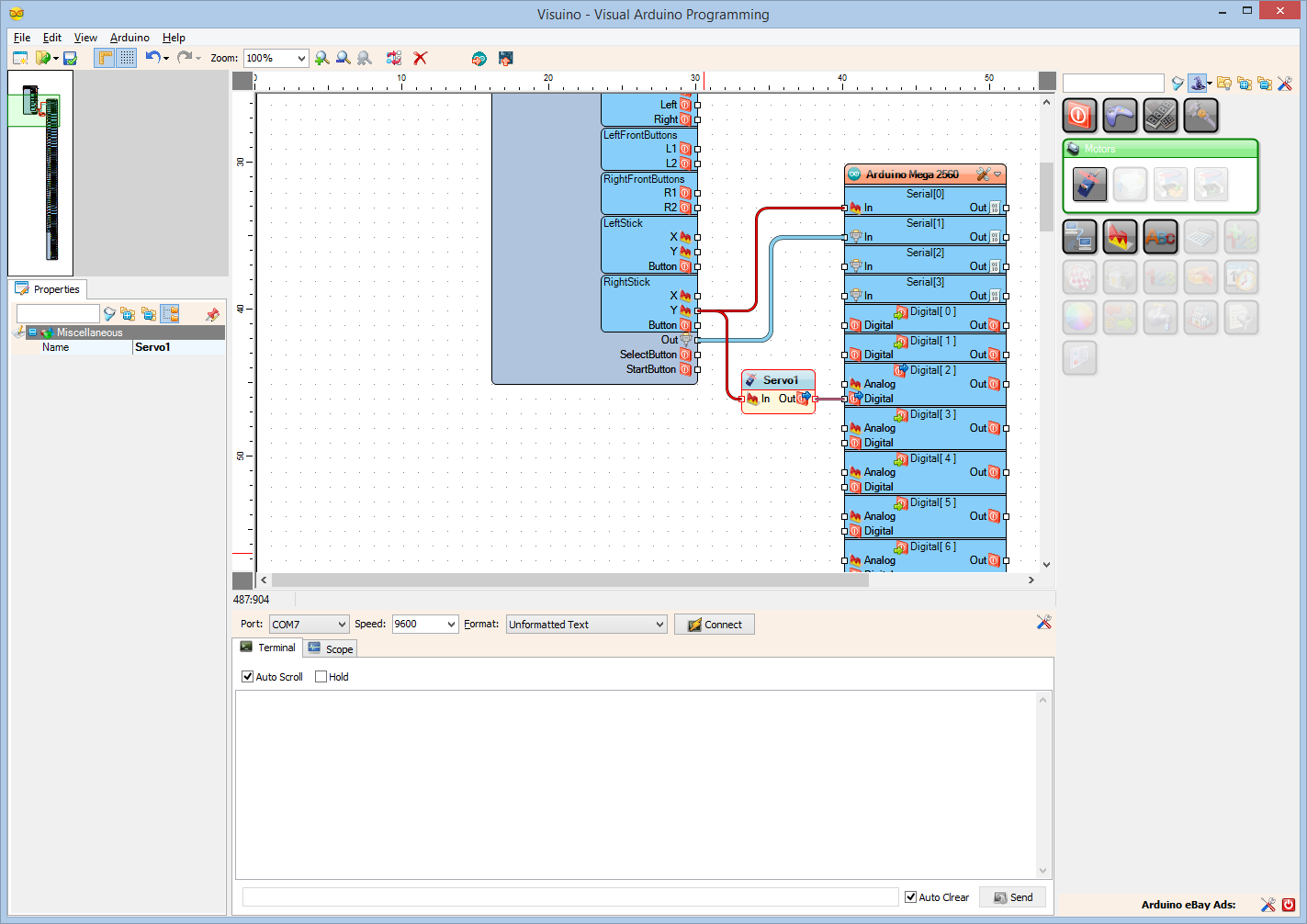This screenshot has width=1307, height=924.
Task: Click the Zoom In magnifier toolbar icon
Action: (321, 58)
